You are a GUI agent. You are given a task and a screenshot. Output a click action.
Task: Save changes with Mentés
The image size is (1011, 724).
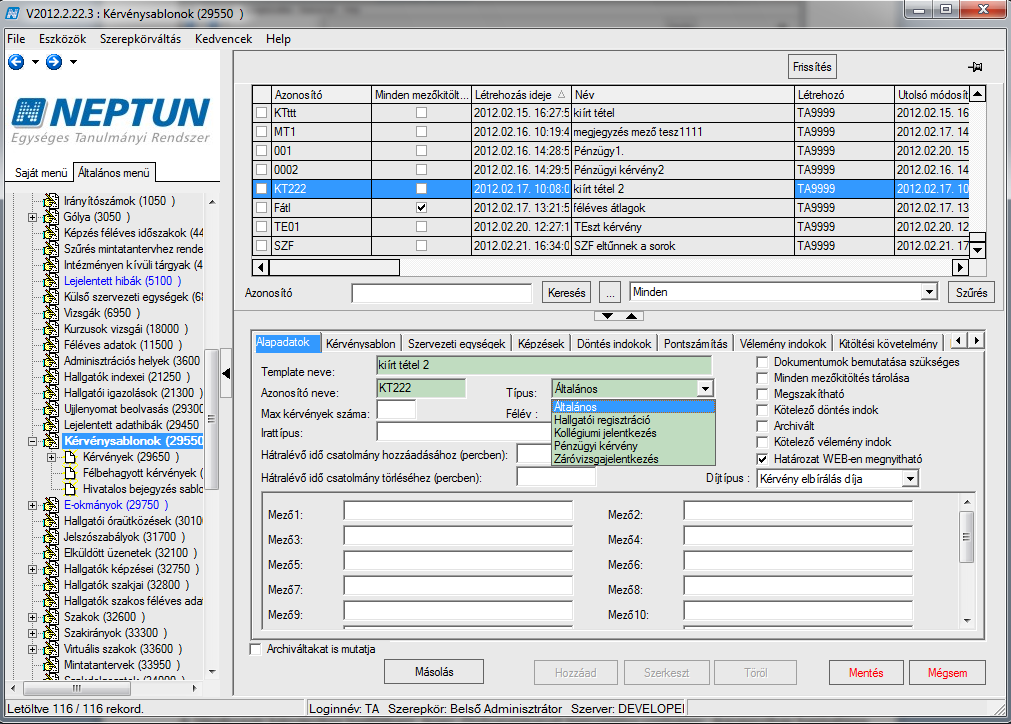[x=866, y=672]
